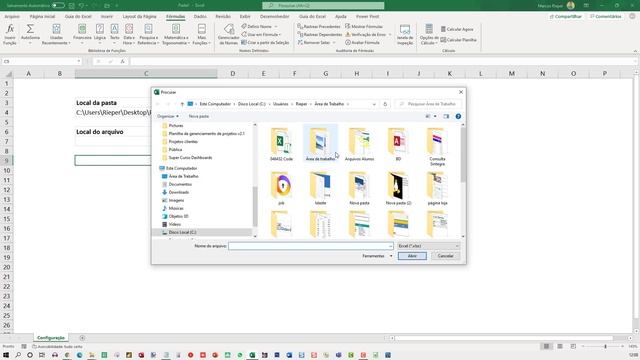640x360 pixels.
Task: Open the Ferramentas dropdown
Action: (x=377, y=256)
